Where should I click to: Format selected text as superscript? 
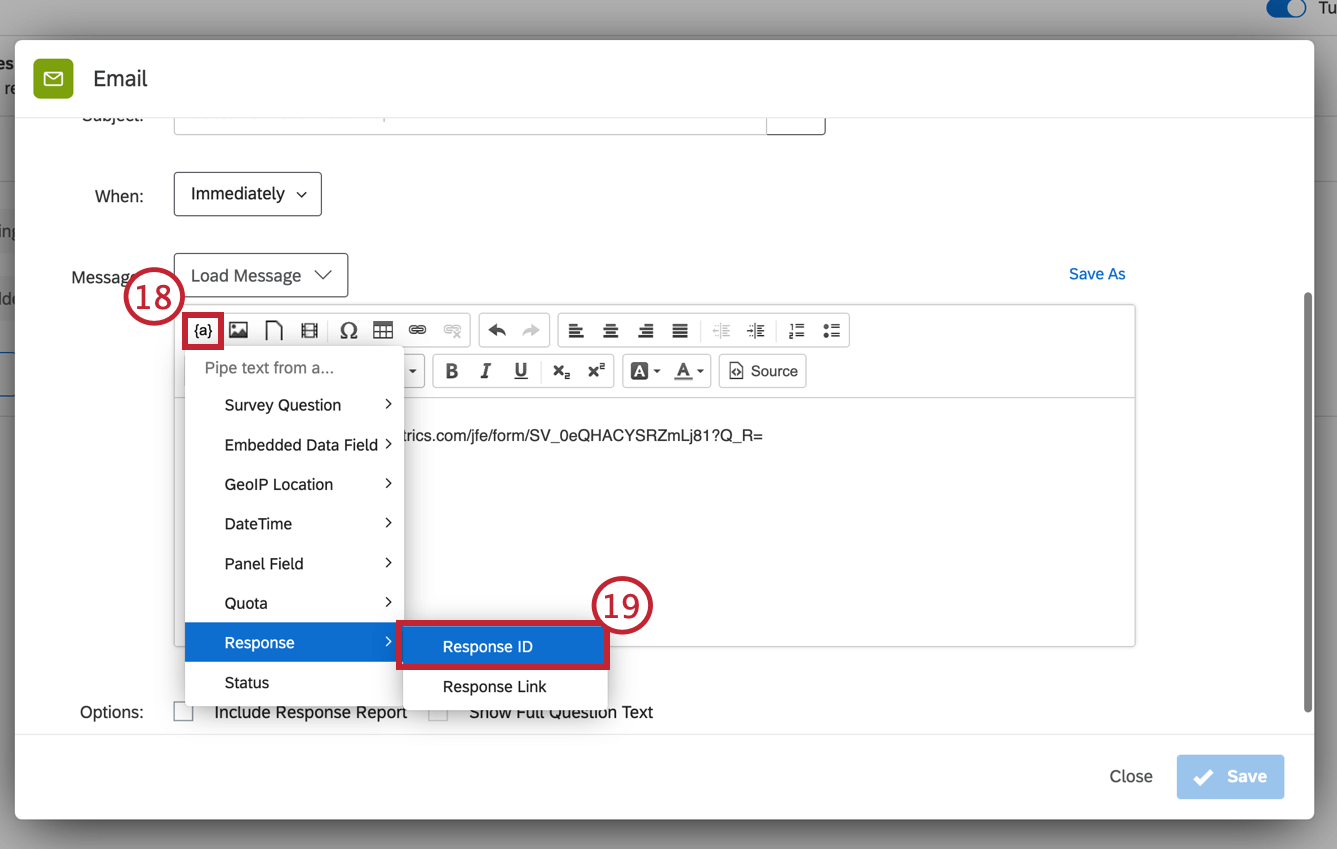(595, 371)
